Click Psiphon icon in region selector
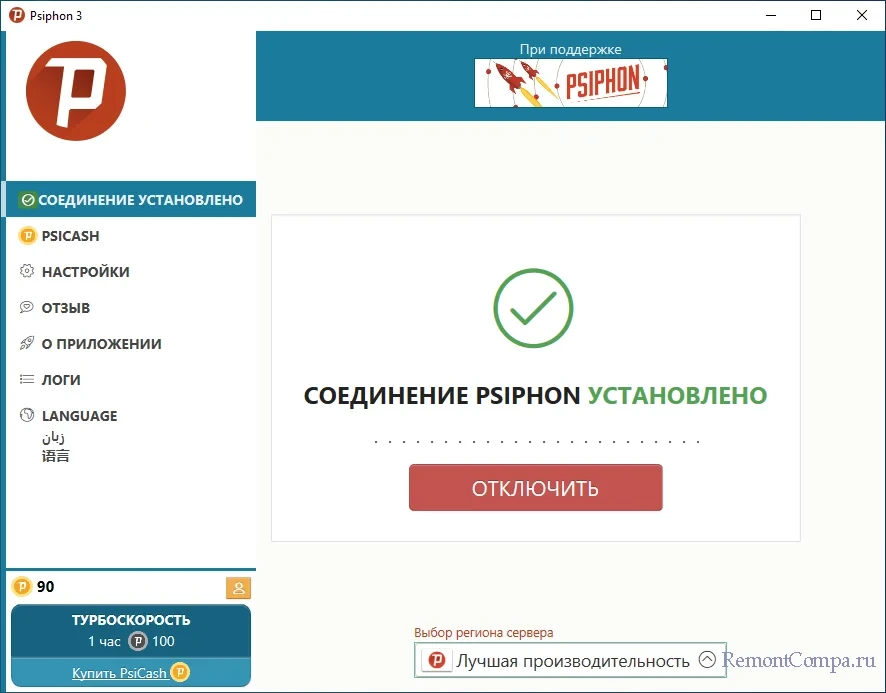The image size is (886, 693). click(x=436, y=660)
